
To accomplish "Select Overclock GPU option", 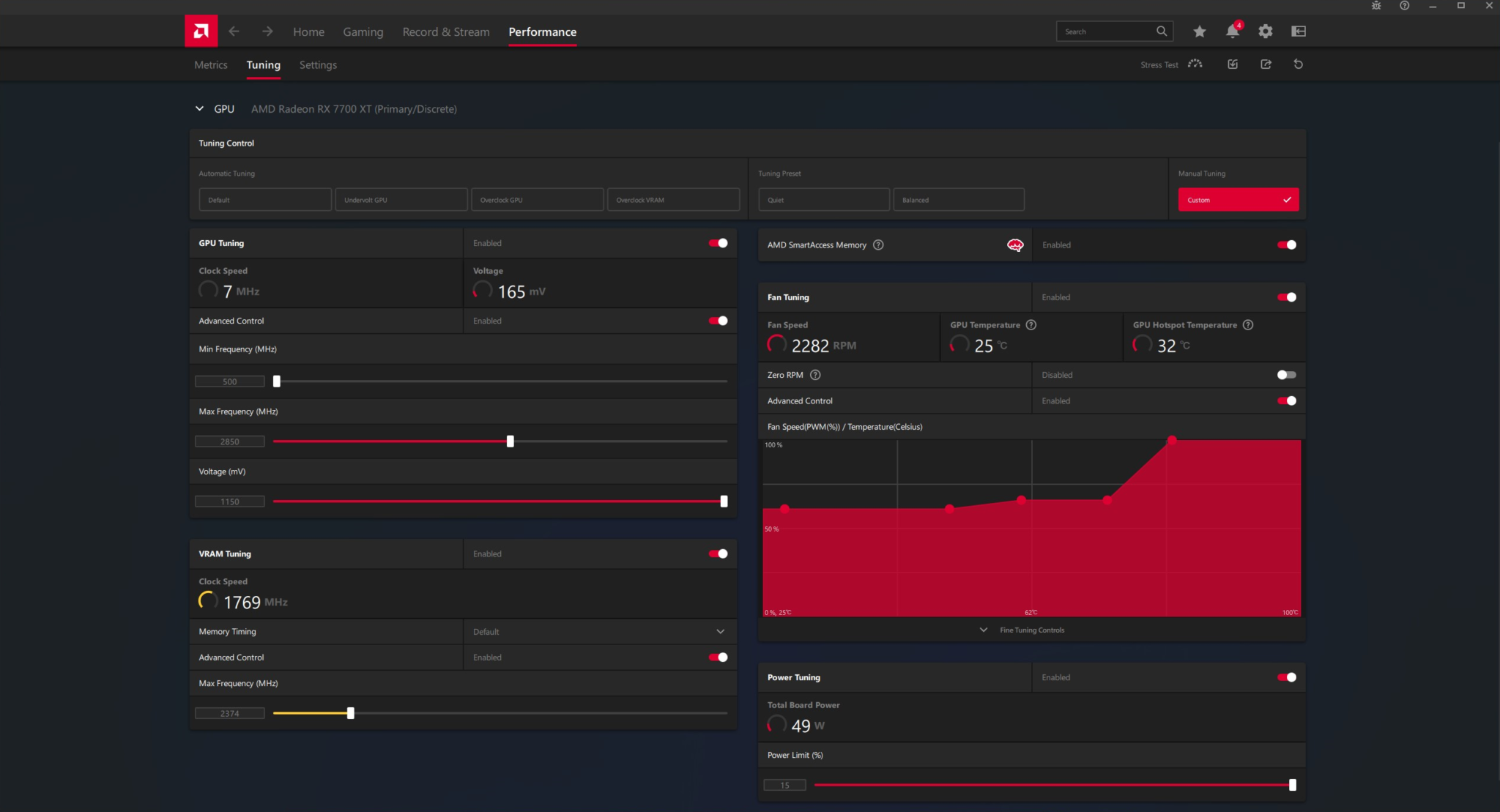I will 538,200.
